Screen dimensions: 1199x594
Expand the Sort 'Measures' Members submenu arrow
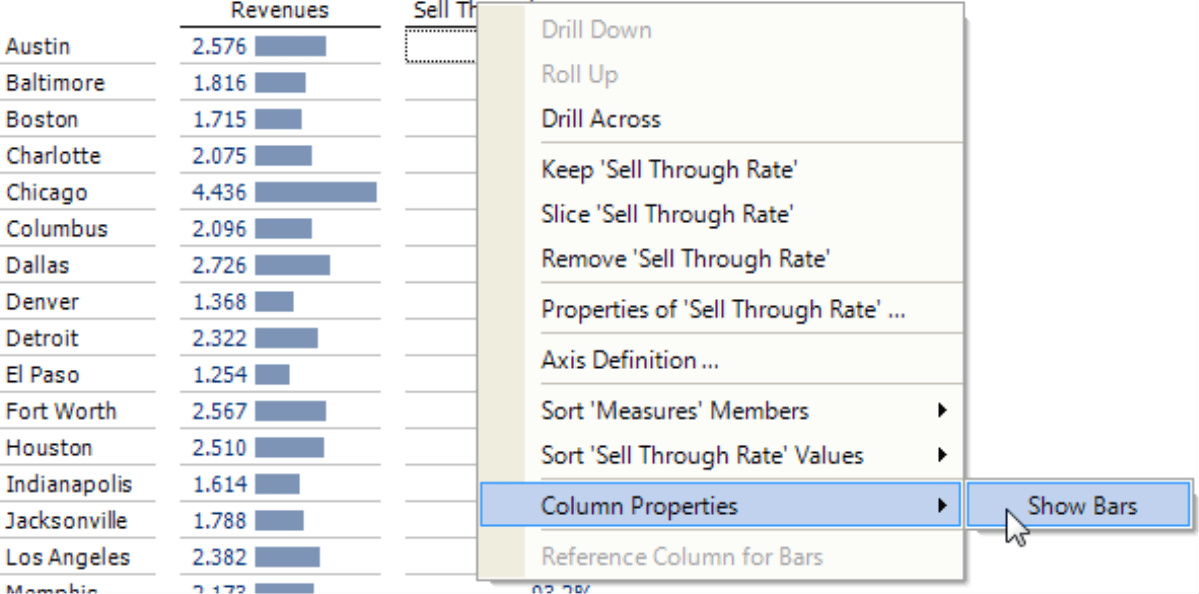pos(942,411)
